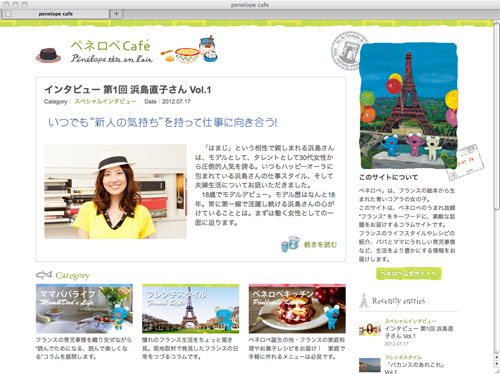Click the fish icon next to Category heading

(x=44, y=275)
